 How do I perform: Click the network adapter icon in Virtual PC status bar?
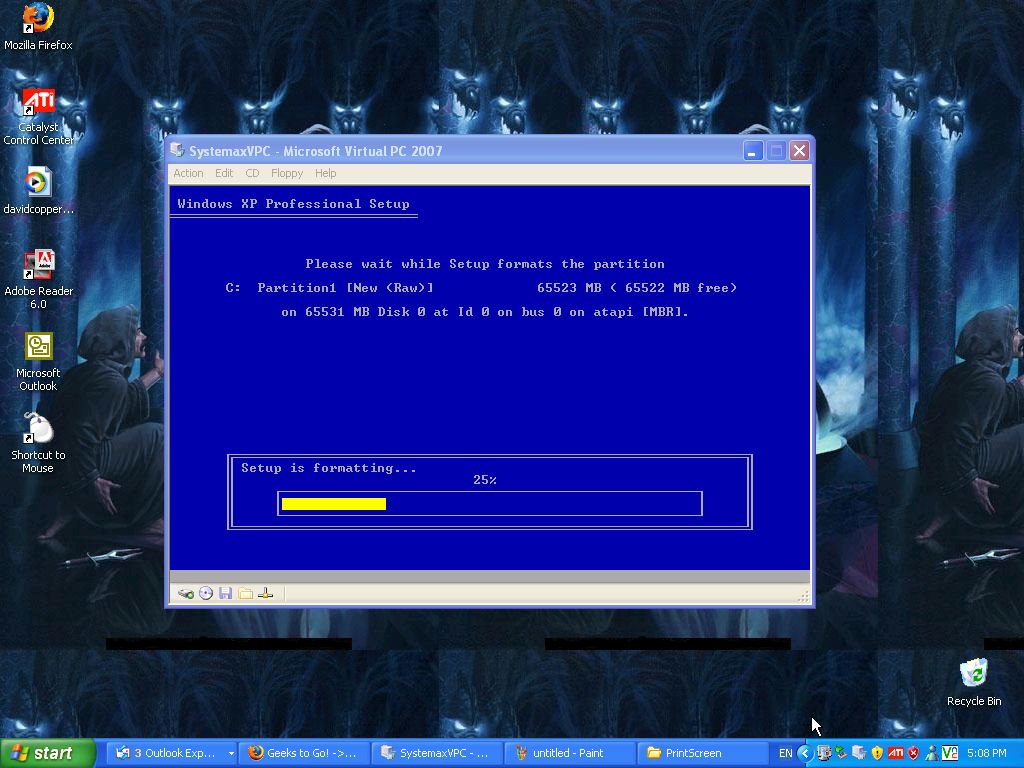266,593
